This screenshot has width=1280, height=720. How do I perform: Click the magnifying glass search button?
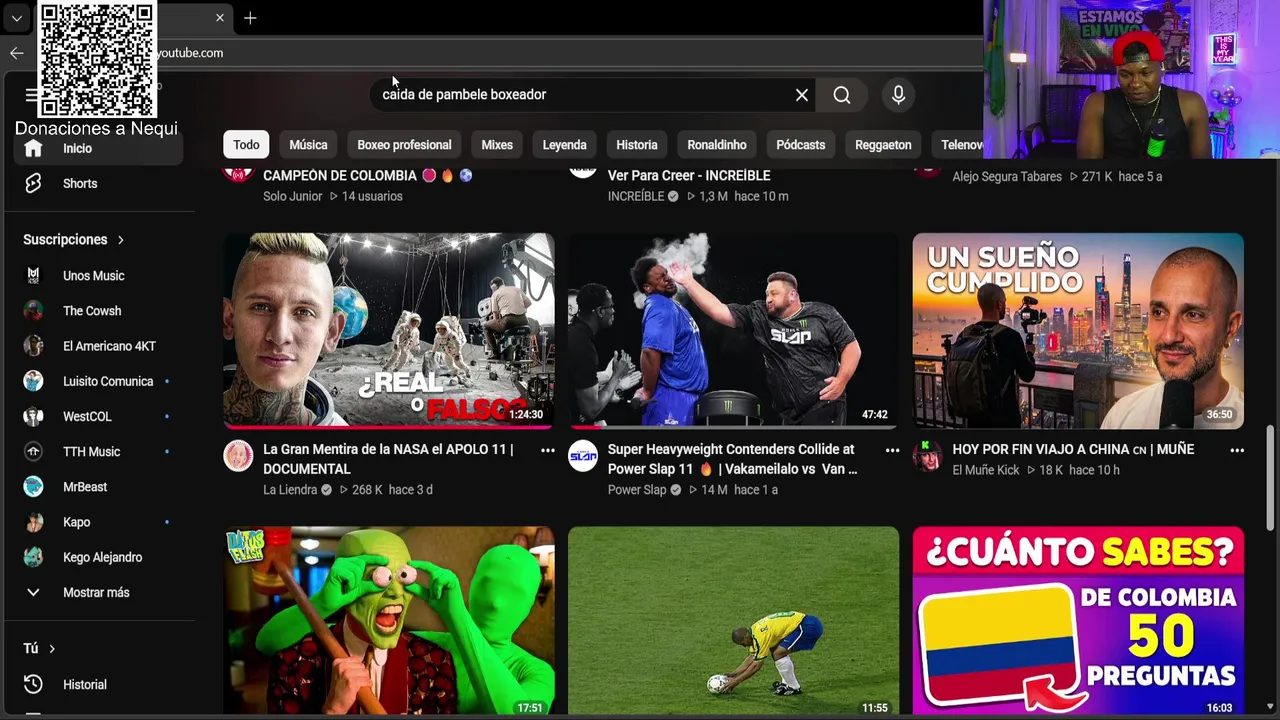coord(842,95)
